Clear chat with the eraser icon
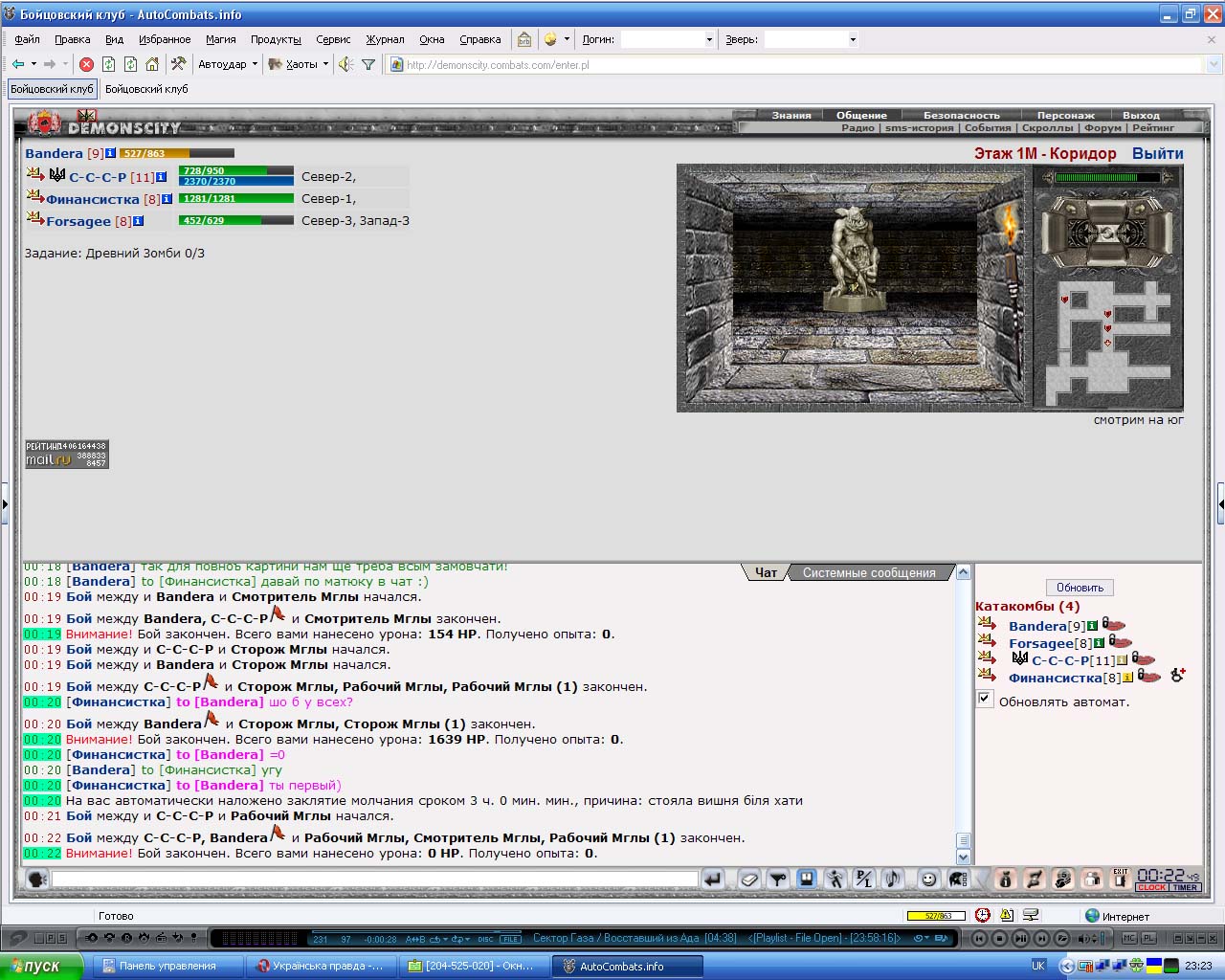Screen dimensions: 1225x980 pos(750,879)
